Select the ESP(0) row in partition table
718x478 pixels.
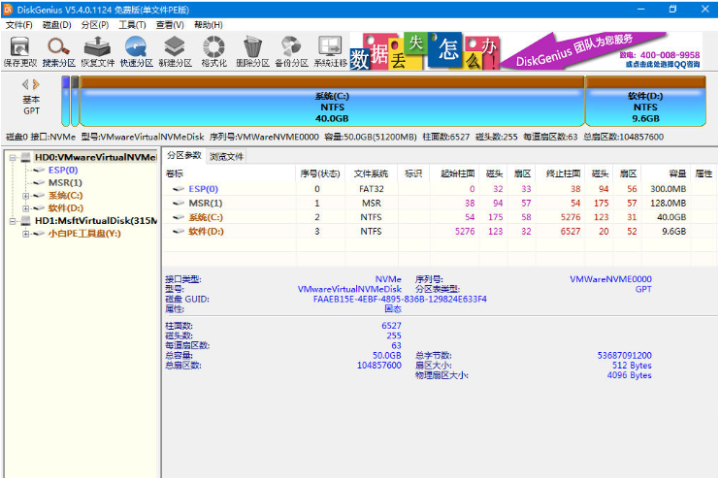tap(203, 188)
